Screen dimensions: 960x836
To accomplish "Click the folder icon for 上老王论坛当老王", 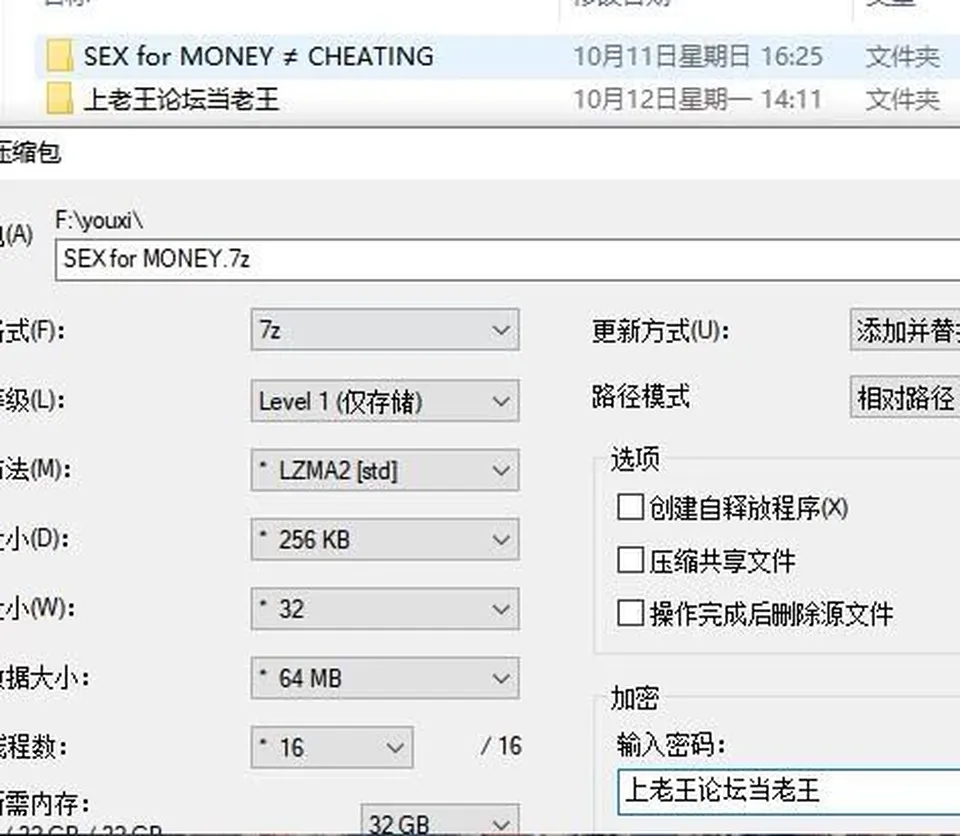I will pos(60,99).
